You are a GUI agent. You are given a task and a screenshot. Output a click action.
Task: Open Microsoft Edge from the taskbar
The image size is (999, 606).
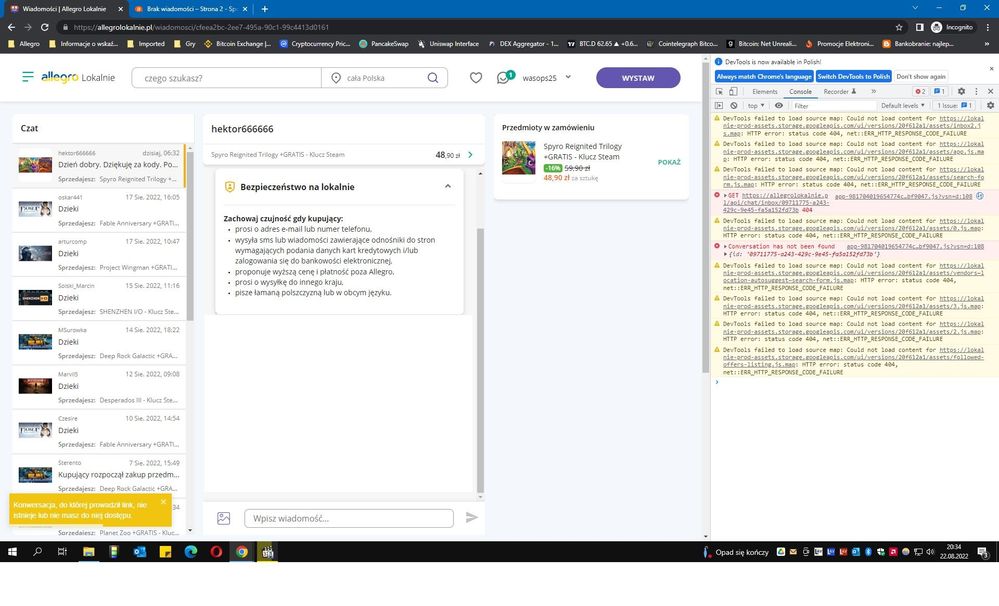click(190, 552)
